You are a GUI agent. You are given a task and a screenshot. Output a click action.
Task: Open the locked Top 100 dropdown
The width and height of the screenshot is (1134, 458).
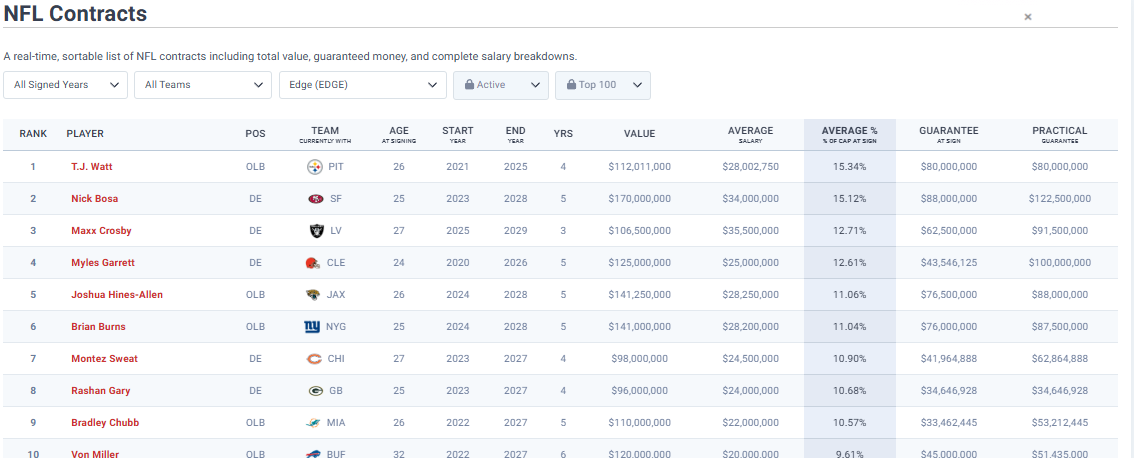click(x=603, y=85)
